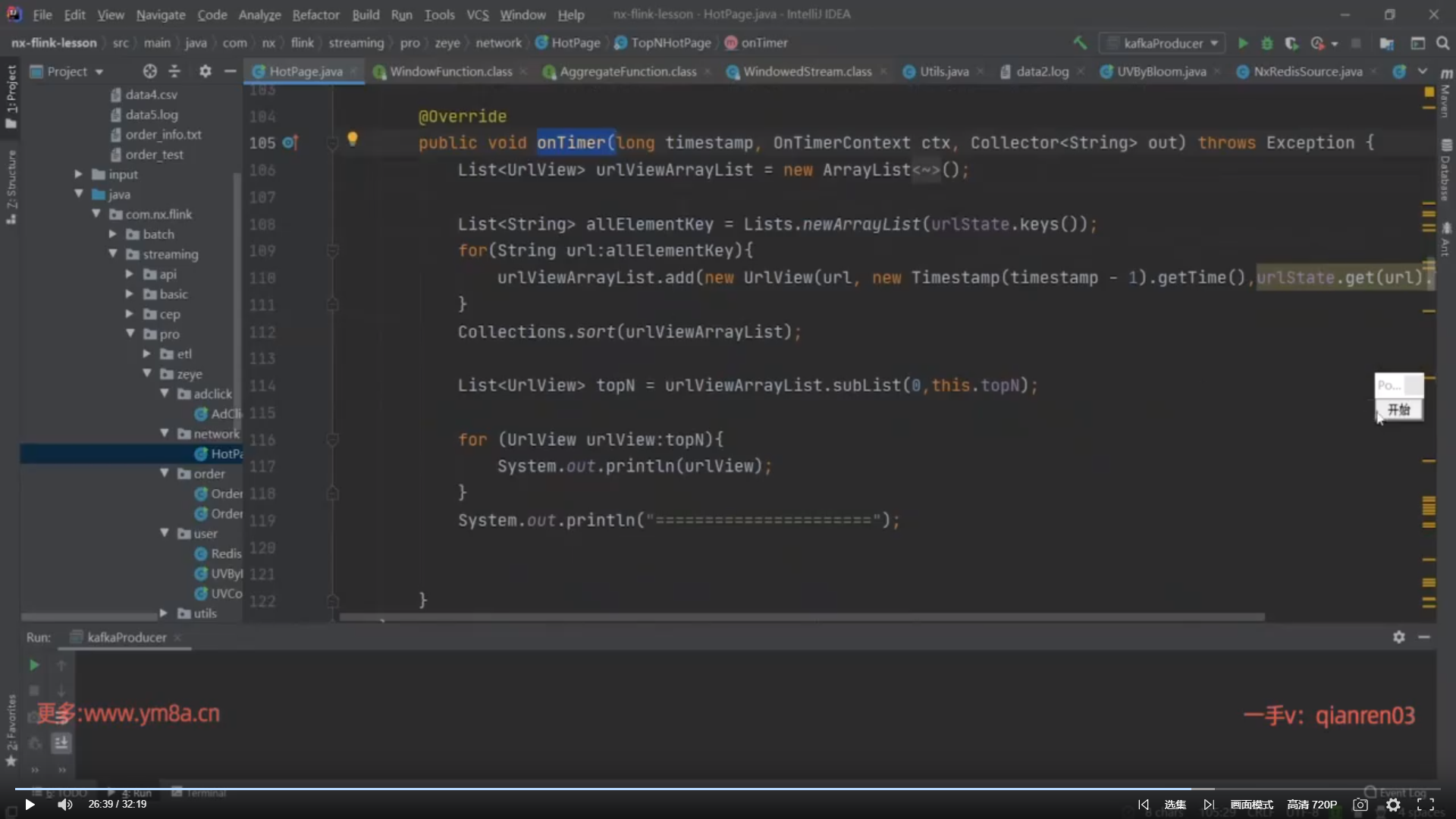Open the Run panel settings gear
The image size is (1456, 819).
pyautogui.click(x=1398, y=637)
